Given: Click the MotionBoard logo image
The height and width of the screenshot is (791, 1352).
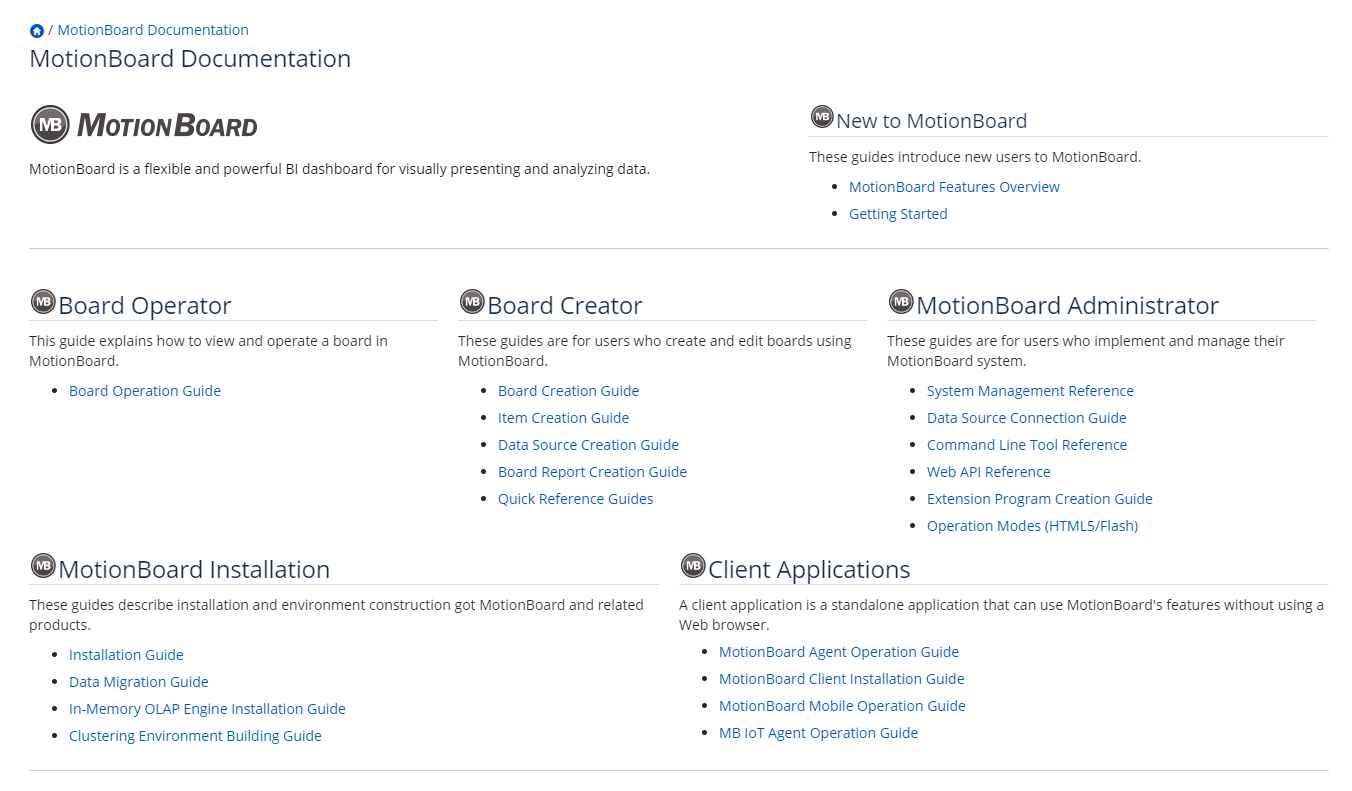Looking at the screenshot, I should pyautogui.click(x=144, y=125).
